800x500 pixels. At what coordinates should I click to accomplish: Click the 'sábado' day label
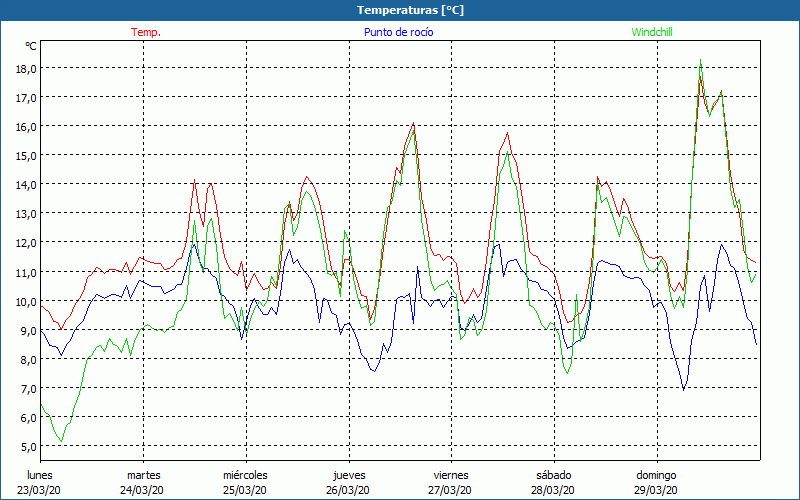pyautogui.click(x=554, y=475)
